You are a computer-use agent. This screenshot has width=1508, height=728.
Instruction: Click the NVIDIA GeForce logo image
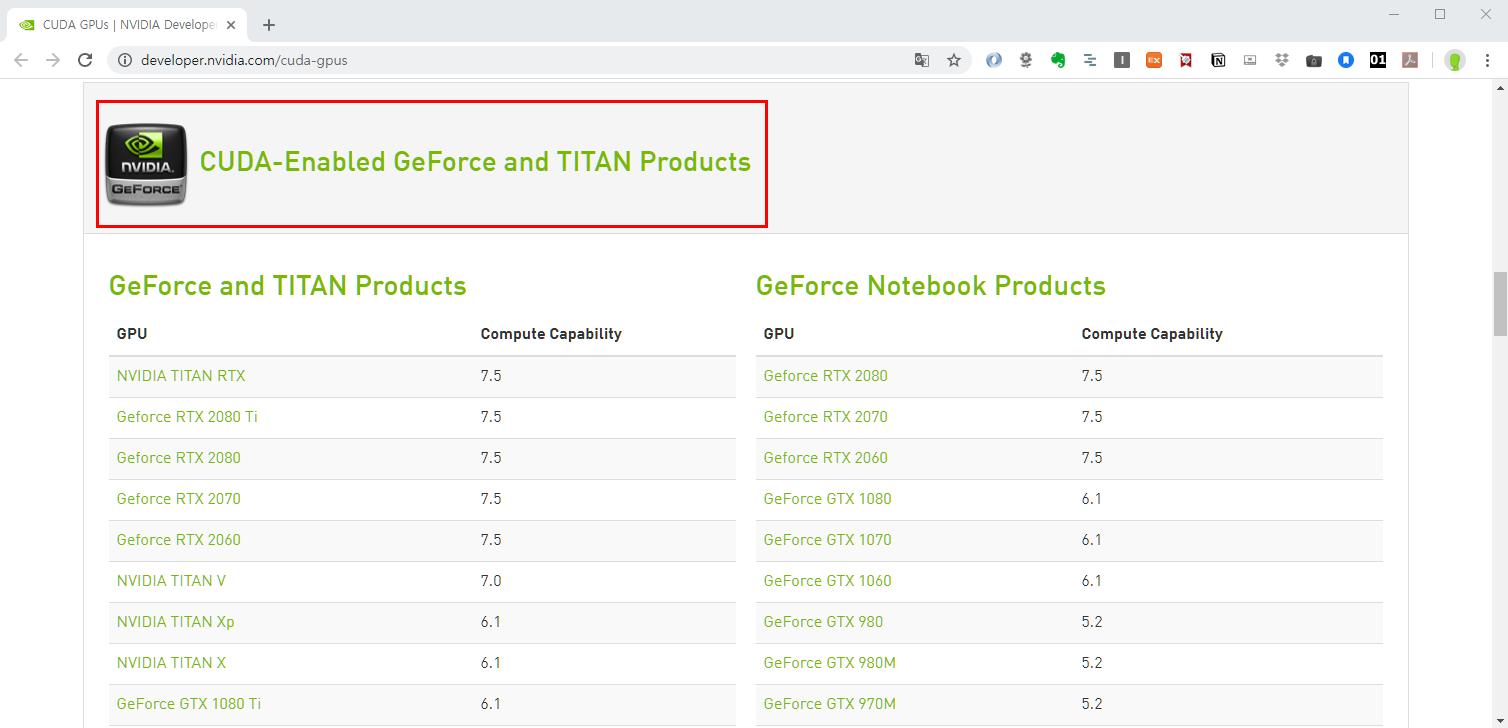(146, 164)
